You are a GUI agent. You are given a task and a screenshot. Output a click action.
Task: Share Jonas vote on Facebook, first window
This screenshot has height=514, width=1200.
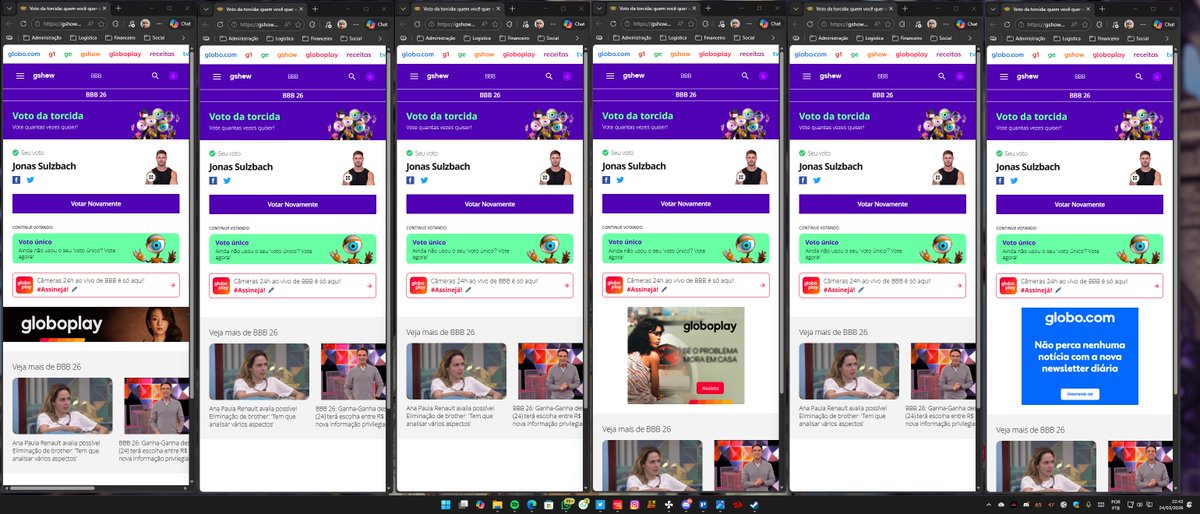[x=17, y=180]
